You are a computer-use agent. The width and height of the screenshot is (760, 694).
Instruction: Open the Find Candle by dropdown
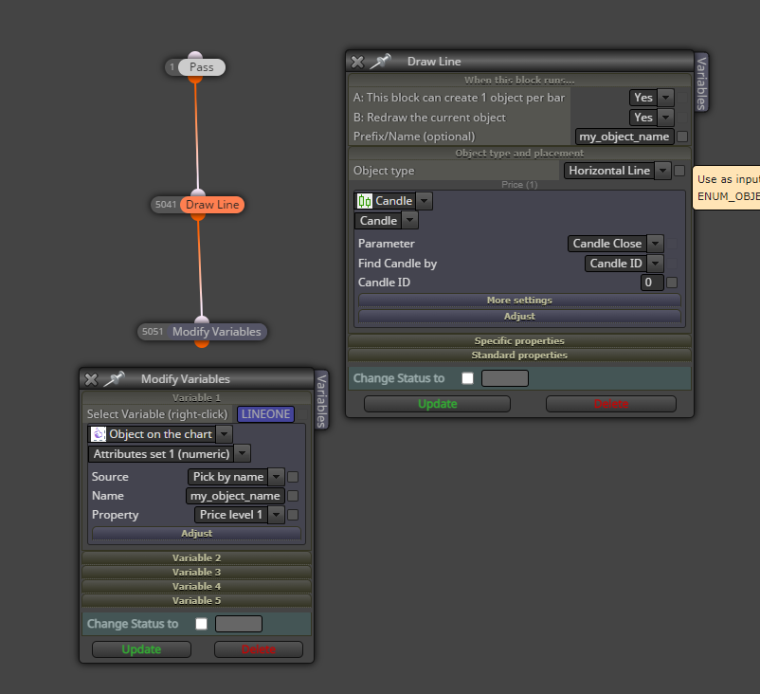[x=655, y=263]
